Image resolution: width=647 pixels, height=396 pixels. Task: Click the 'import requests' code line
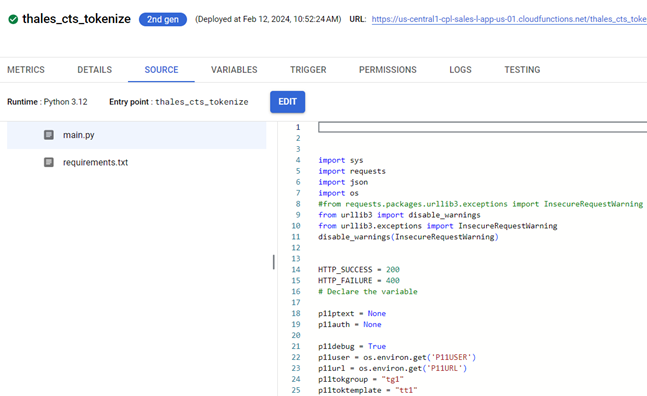(352, 171)
